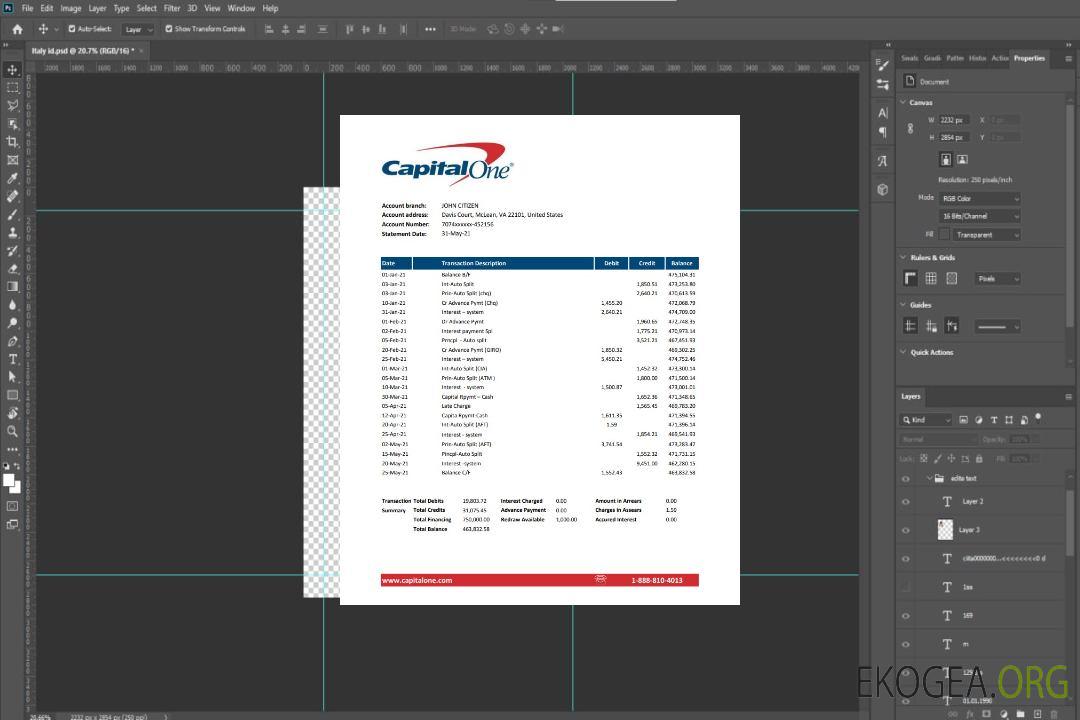This screenshot has width=1080, height=720.
Task: Open the Auto-Select Layer dropdown
Action: click(139, 30)
